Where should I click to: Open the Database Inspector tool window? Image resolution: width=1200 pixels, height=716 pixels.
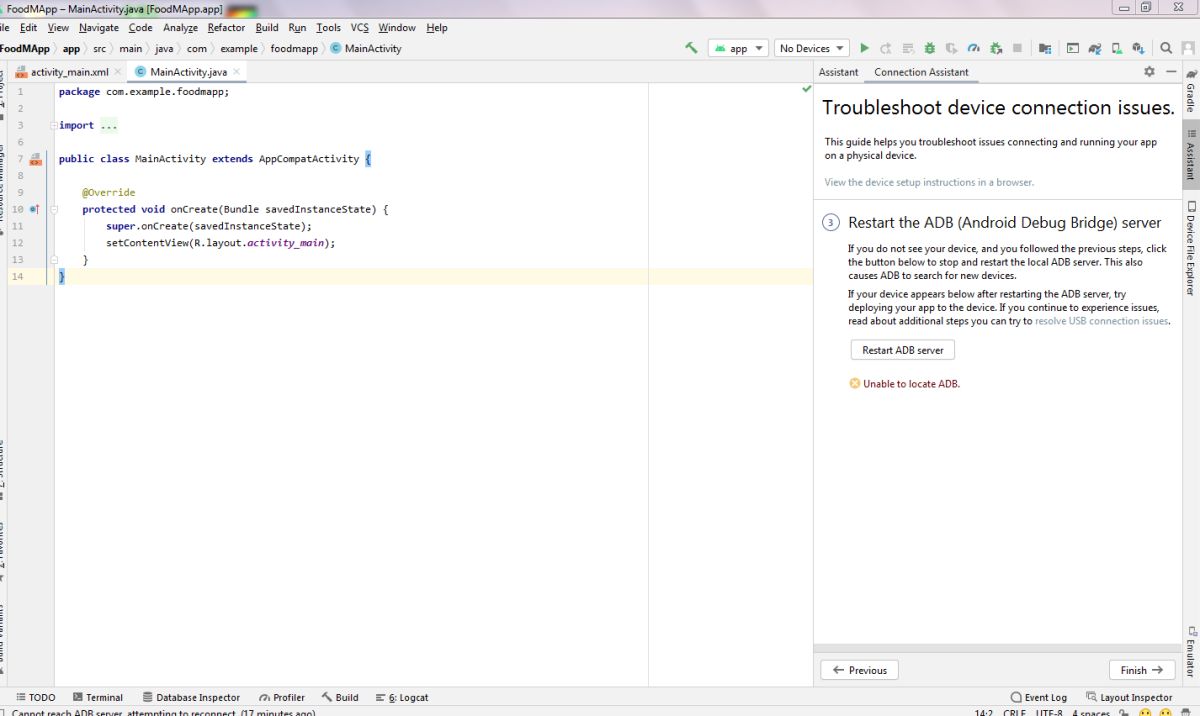191,697
